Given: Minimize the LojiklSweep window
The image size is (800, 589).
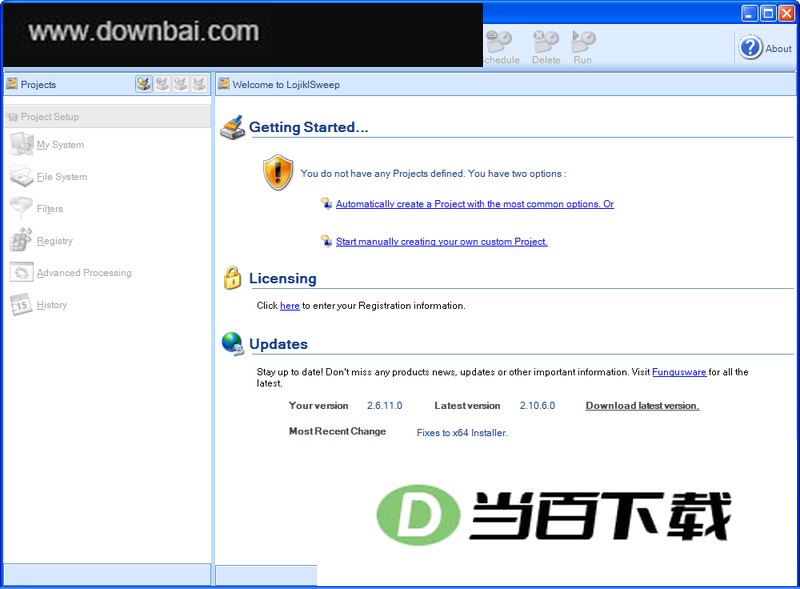Looking at the screenshot, I should pos(749,13).
